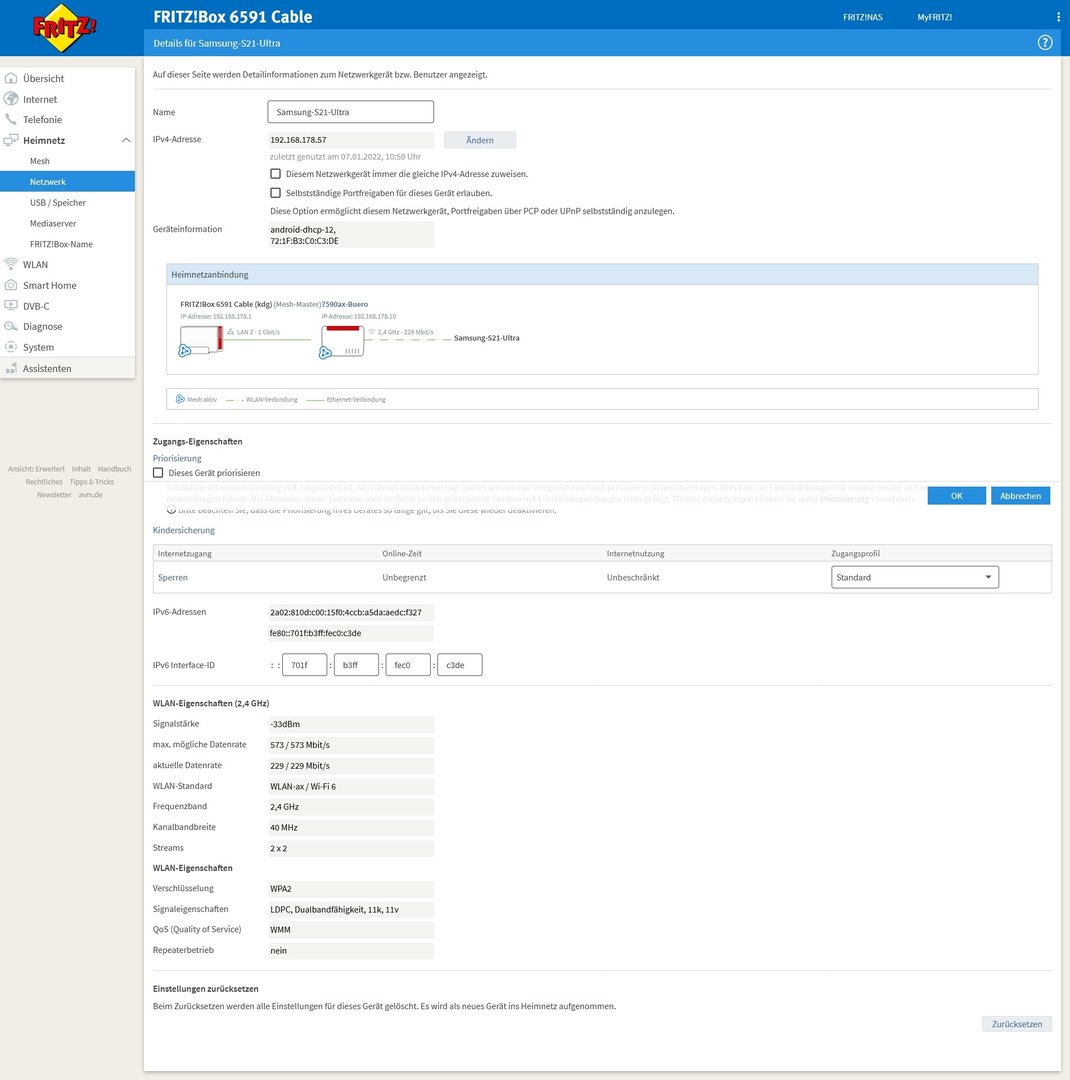Open the Zugangsprofil Standard dropdown

914,577
